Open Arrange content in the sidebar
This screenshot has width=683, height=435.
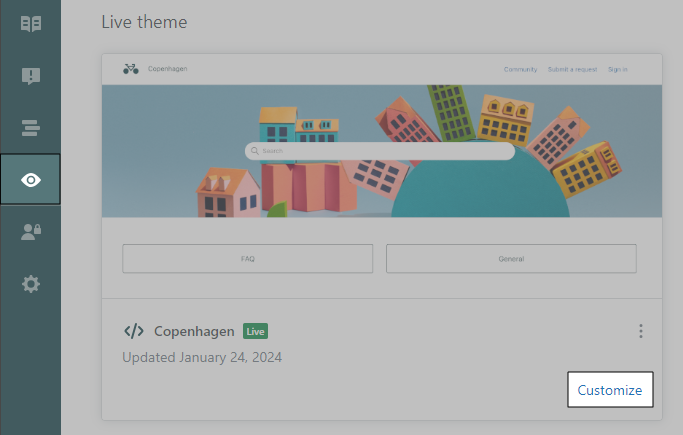coord(30,127)
